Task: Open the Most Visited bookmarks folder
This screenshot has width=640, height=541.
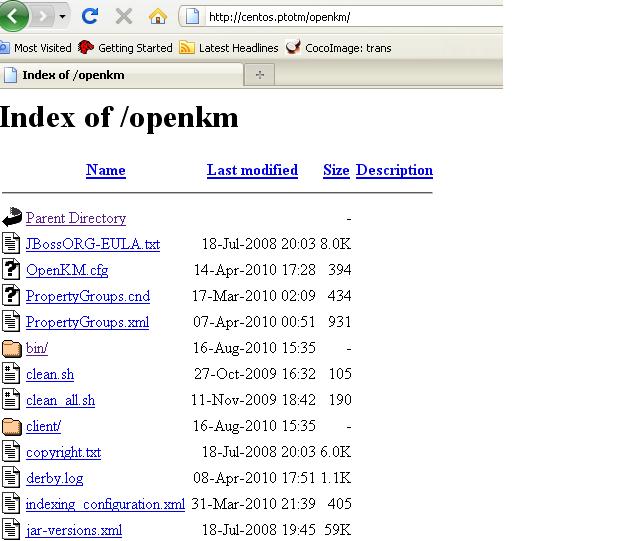Action: [x=36, y=48]
